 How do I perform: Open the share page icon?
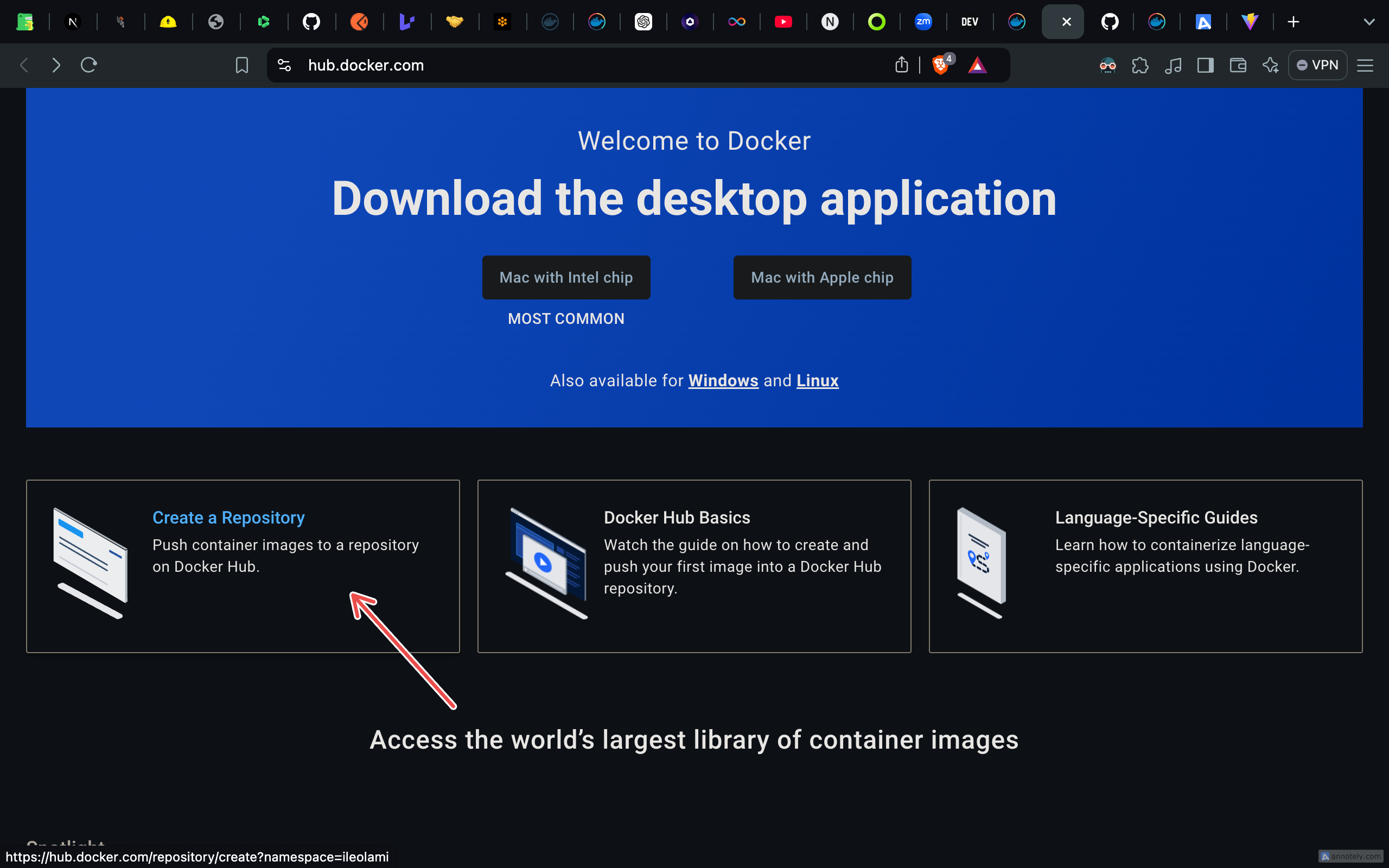coord(902,65)
